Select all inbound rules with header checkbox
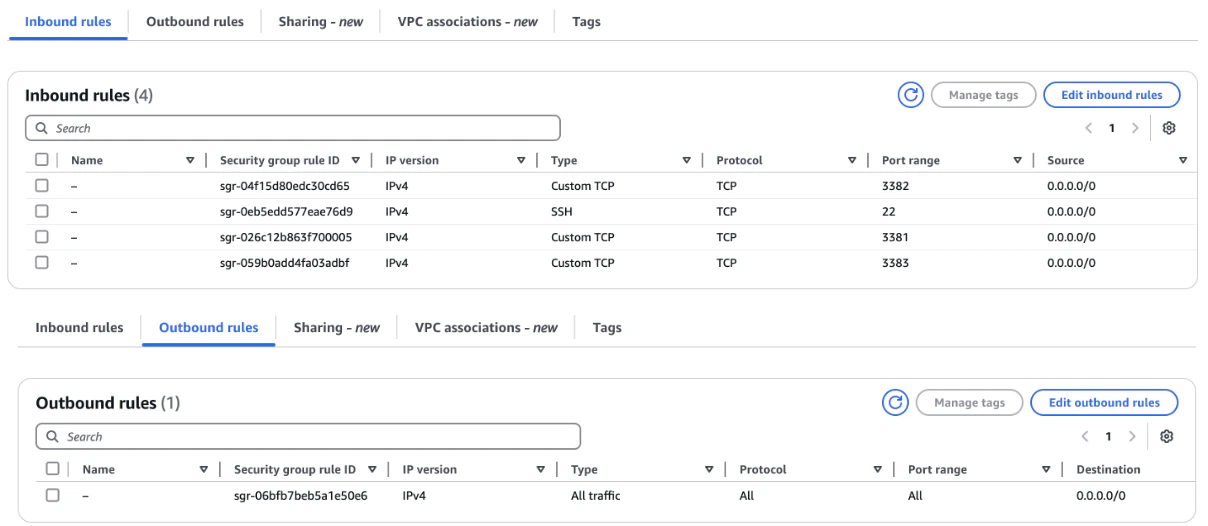 pos(42,160)
